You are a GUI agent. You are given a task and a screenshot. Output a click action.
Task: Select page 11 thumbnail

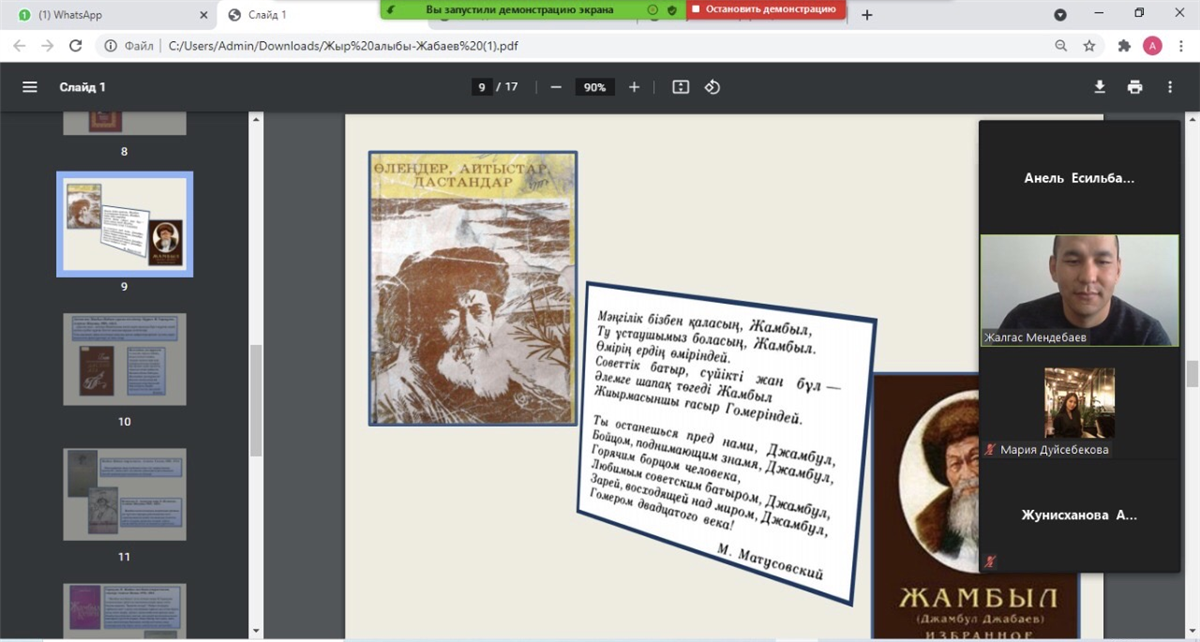124,494
